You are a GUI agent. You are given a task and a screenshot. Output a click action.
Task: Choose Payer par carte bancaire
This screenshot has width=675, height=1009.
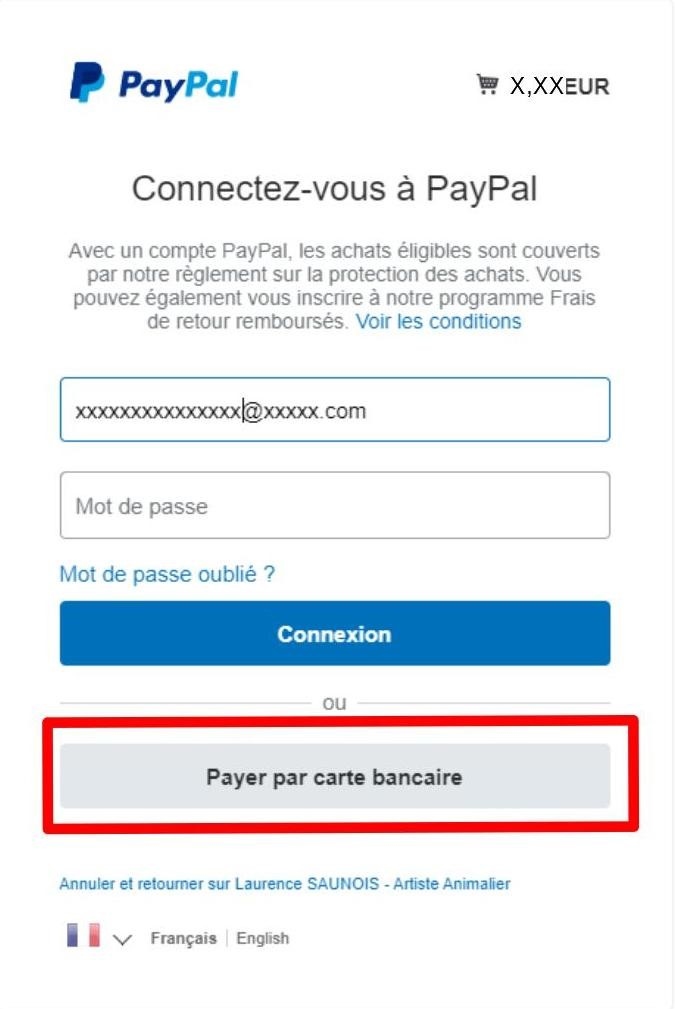click(335, 776)
